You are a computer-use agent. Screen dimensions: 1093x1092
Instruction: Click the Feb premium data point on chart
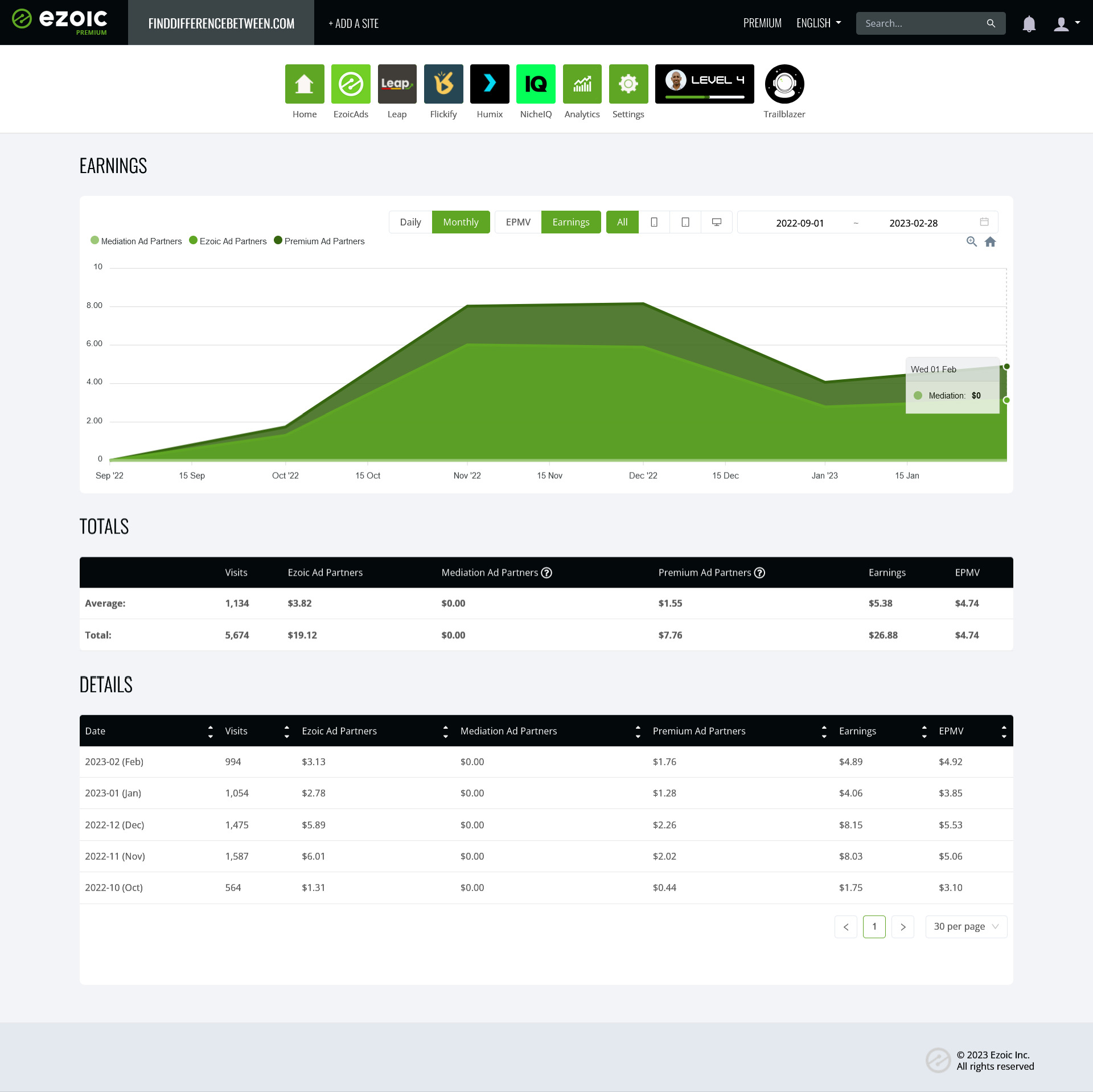[x=1006, y=367]
